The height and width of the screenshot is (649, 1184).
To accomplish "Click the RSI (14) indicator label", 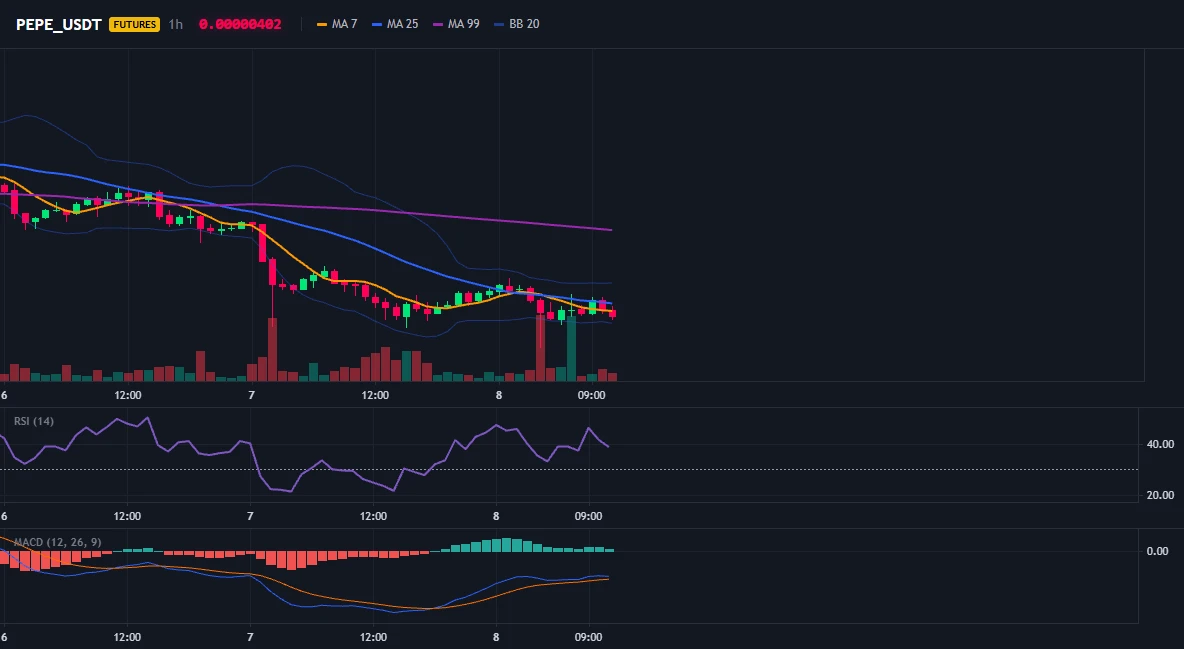I will coord(34,421).
